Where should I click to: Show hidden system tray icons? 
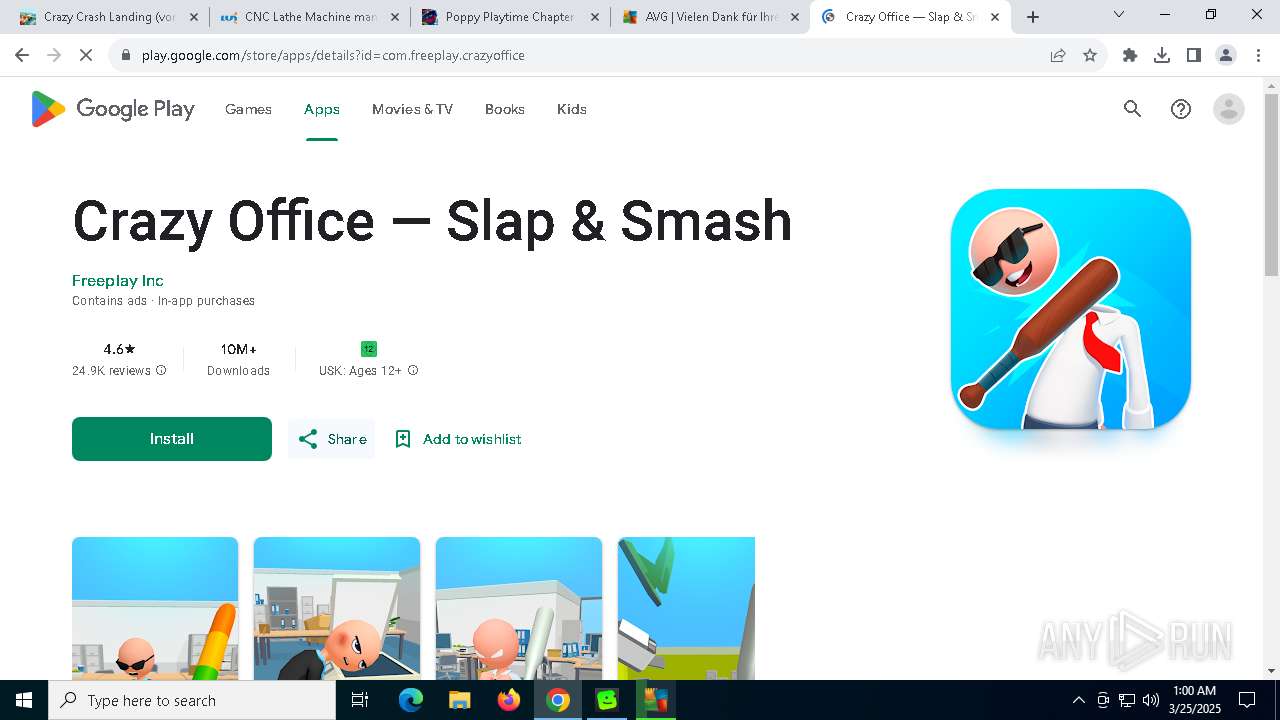1078,700
